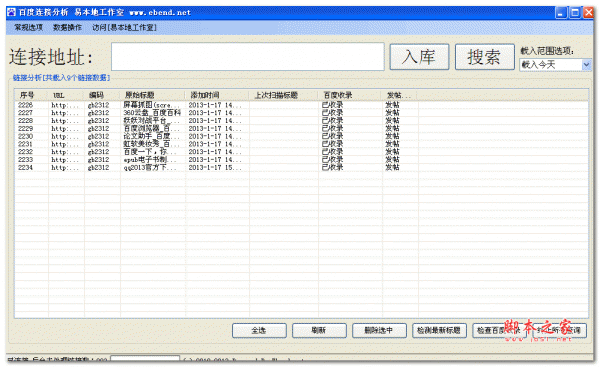Sort by the 序号 column header
This screenshot has height=367, width=600.
[x=31, y=95]
